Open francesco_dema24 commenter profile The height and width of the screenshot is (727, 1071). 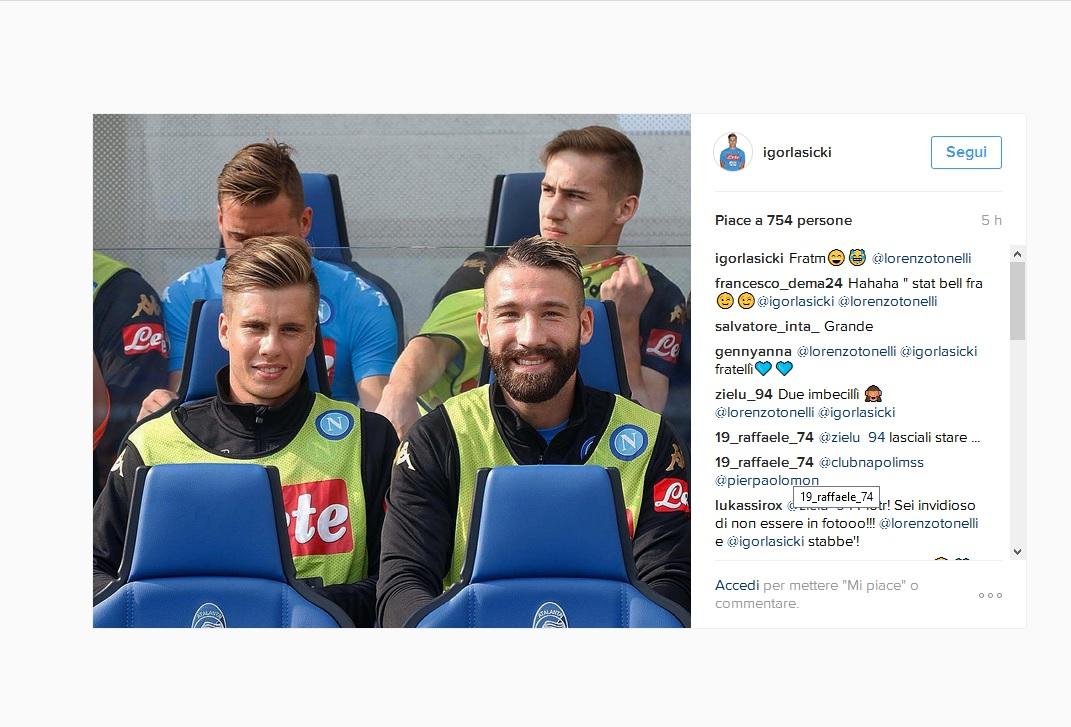779,284
